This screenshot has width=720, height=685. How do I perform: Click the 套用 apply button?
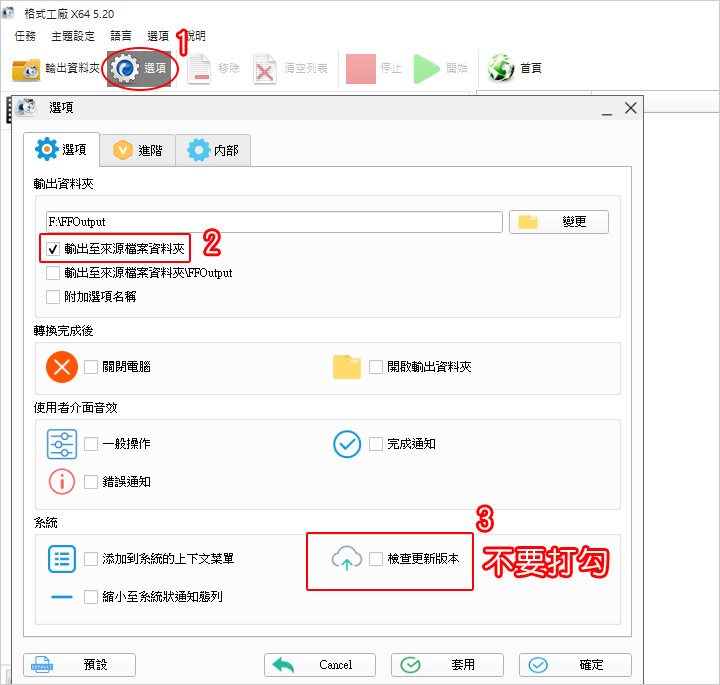(447, 665)
